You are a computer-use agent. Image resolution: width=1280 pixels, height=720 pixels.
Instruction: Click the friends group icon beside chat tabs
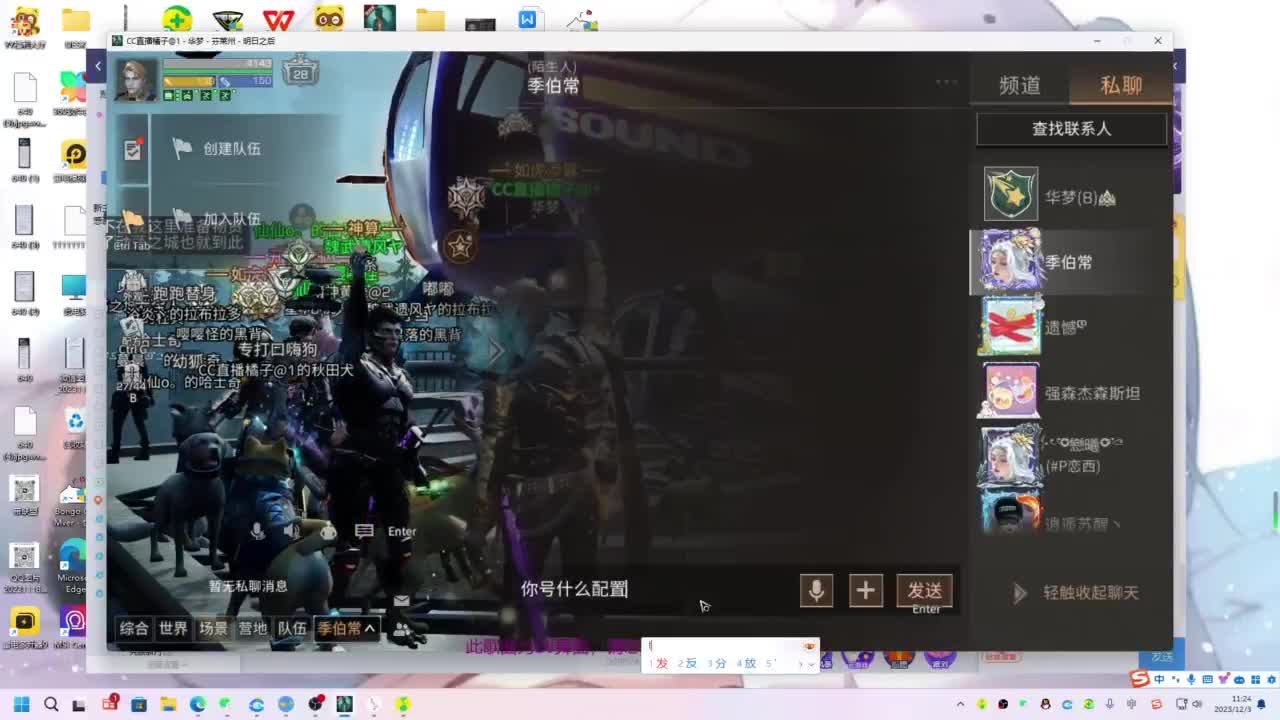click(x=401, y=630)
